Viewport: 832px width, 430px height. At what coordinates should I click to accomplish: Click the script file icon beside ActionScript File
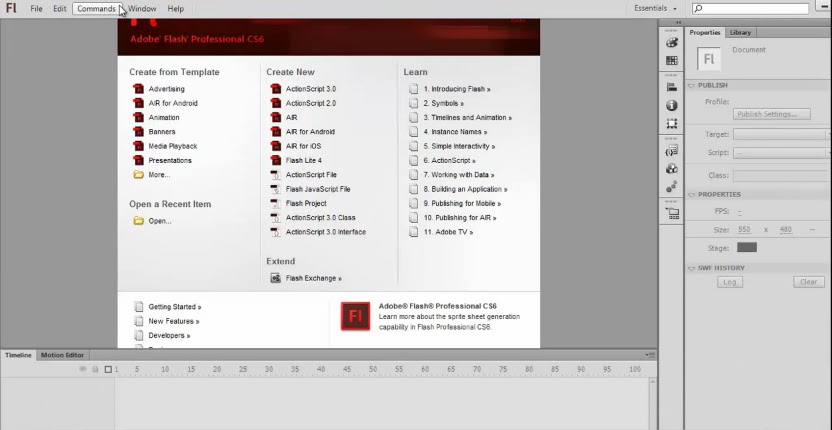(275, 175)
